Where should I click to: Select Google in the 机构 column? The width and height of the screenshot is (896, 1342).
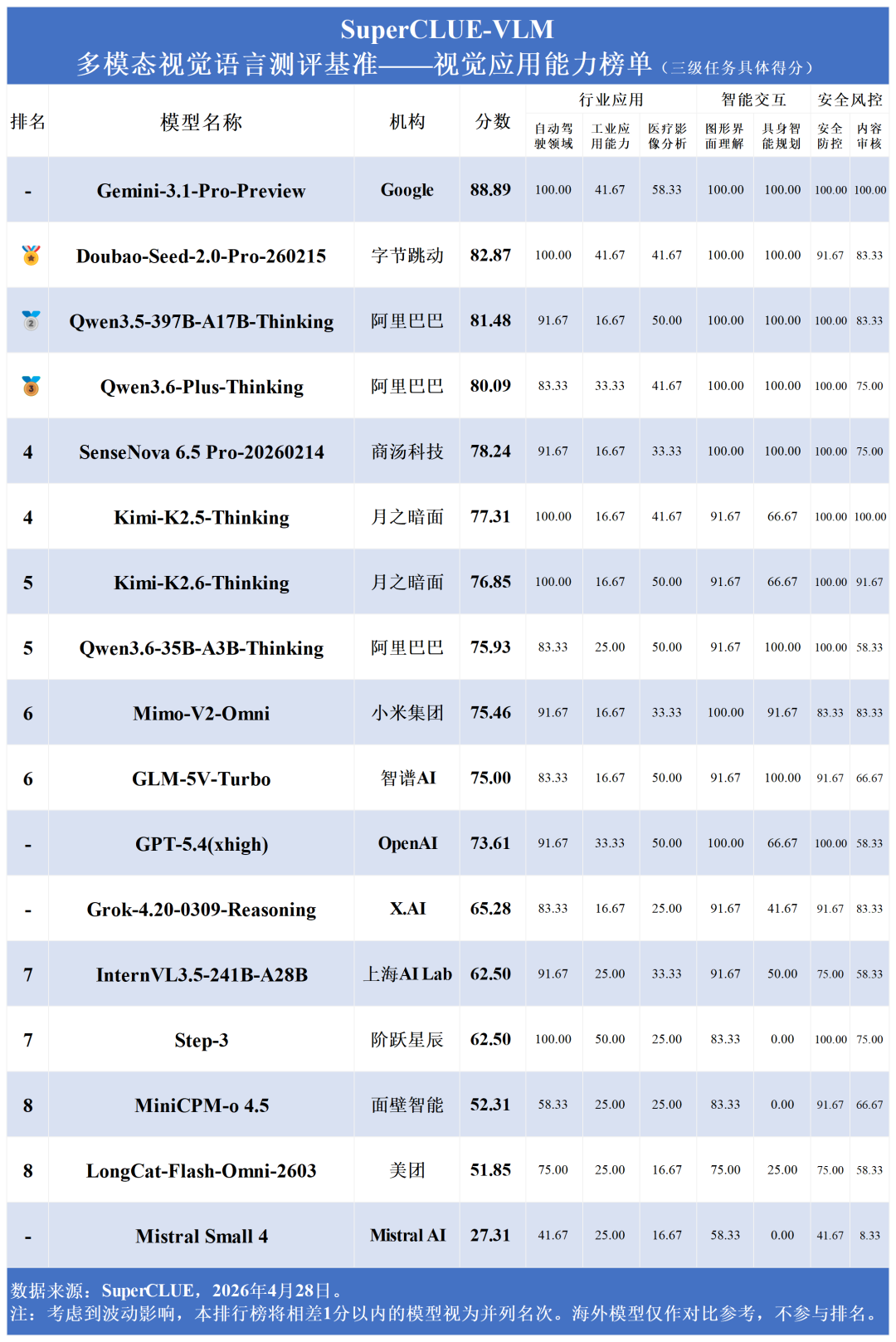[x=407, y=190]
